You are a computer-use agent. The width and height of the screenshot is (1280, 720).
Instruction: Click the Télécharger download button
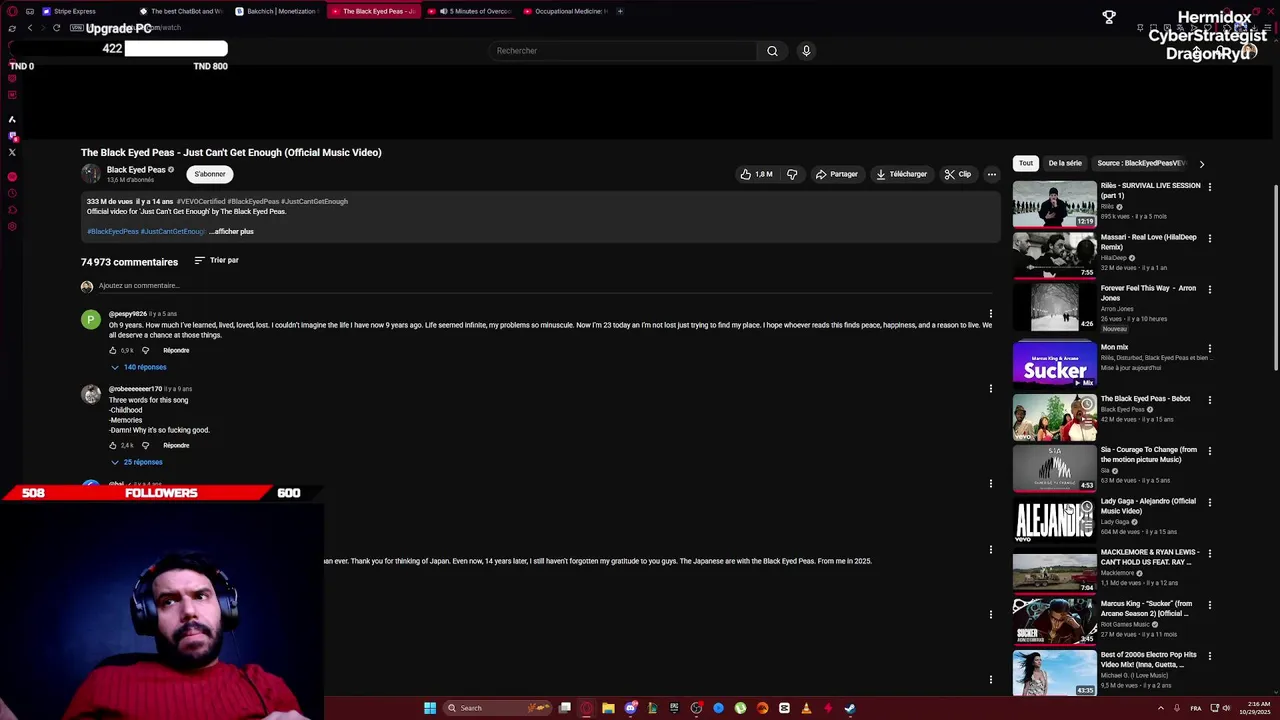(901, 174)
